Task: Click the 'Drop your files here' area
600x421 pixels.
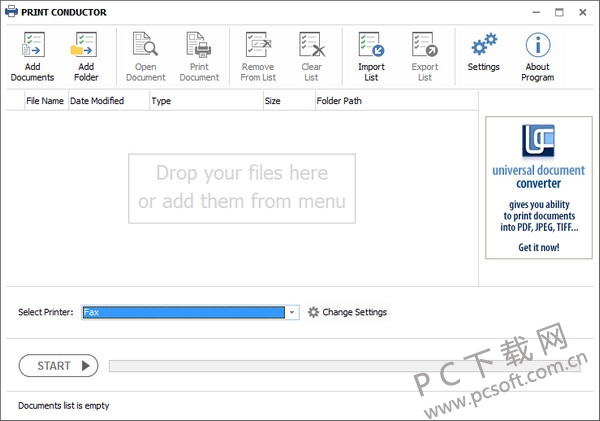Action: pos(242,188)
